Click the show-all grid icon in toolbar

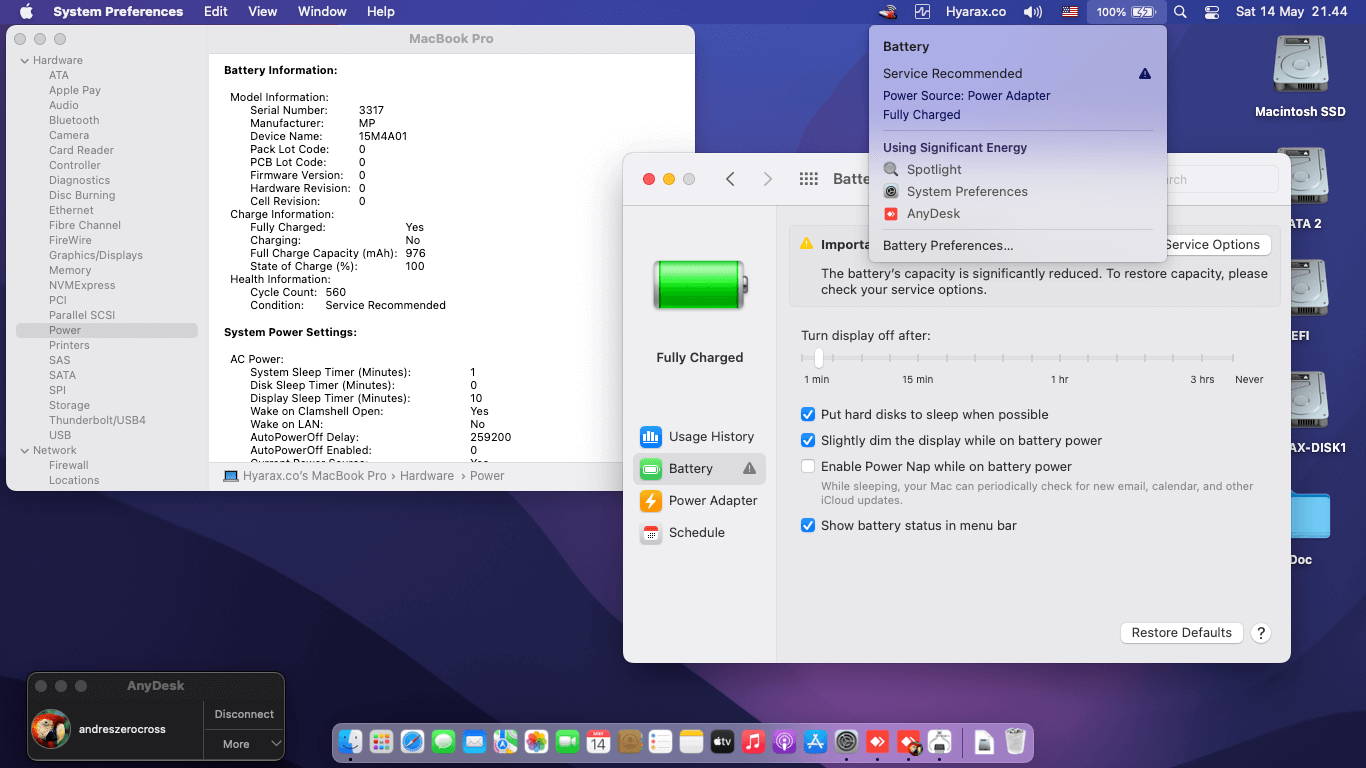[x=809, y=179]
